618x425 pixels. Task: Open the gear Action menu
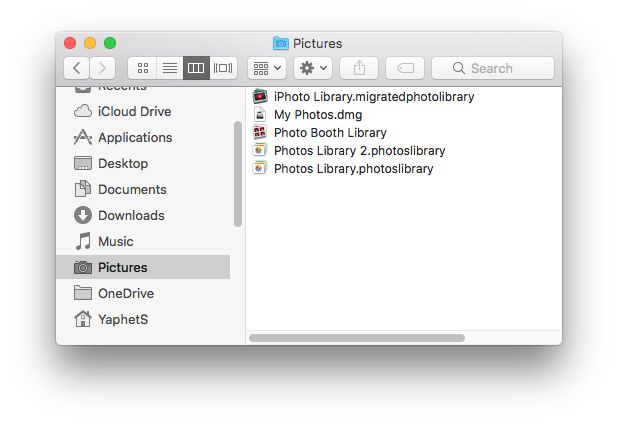pyautogui.click(x=313, y=68)
